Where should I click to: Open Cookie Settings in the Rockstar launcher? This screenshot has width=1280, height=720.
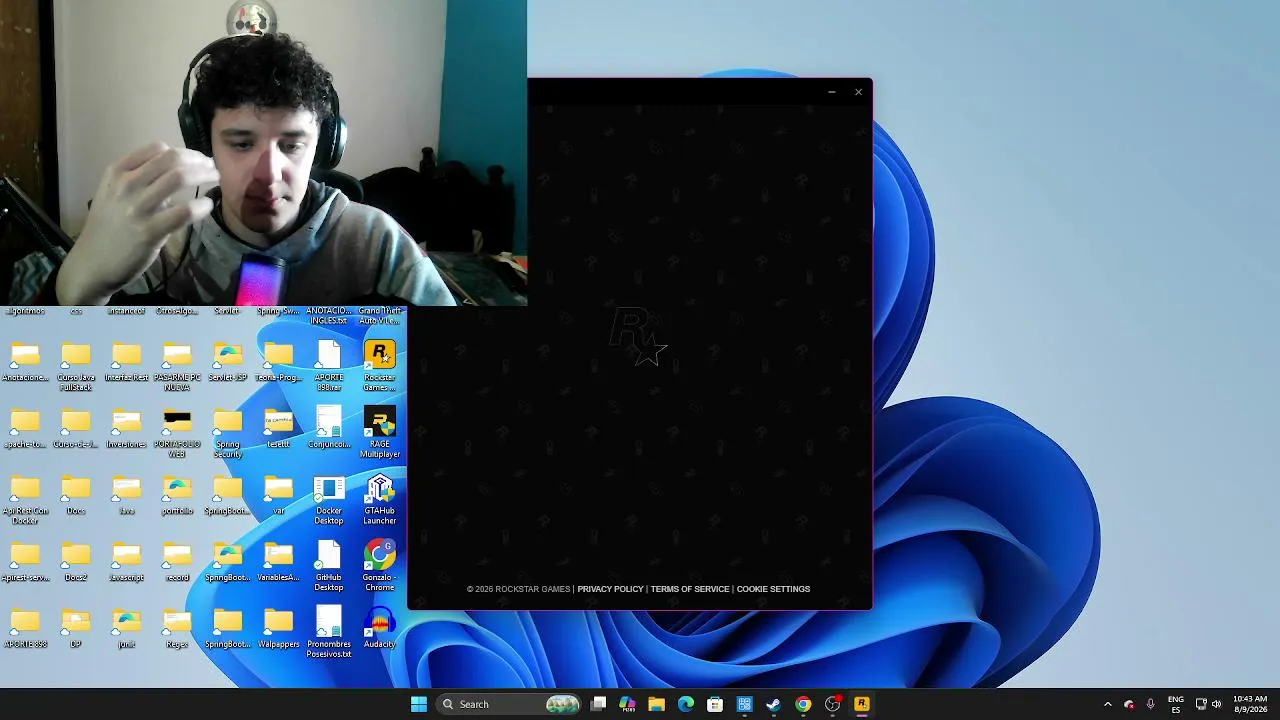tap(773, 589)
